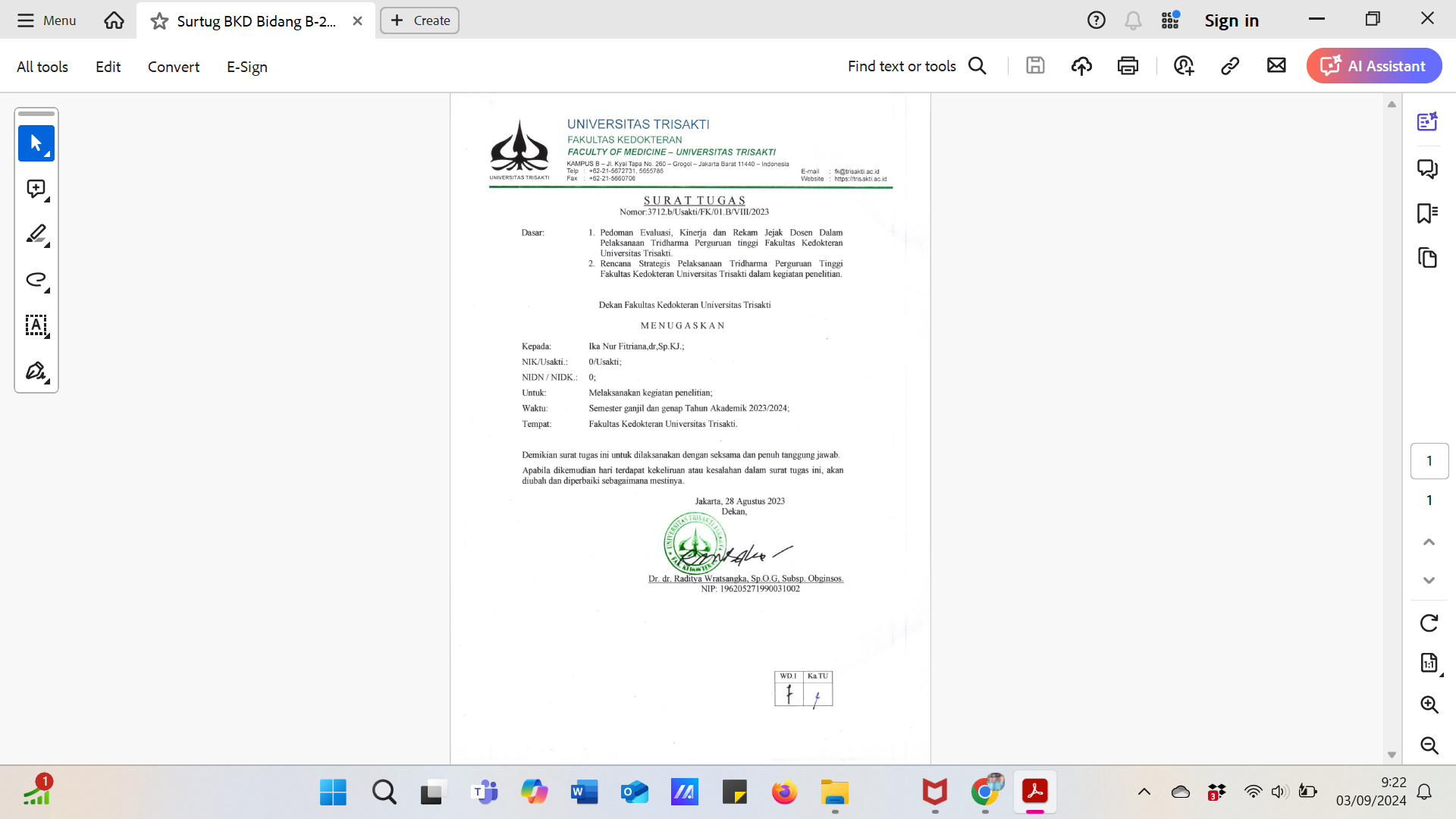Image resolution: width=1456 pixels, height=819 pixels.
Task: Zoom in on the document
Action: (x=1429, y=704)
